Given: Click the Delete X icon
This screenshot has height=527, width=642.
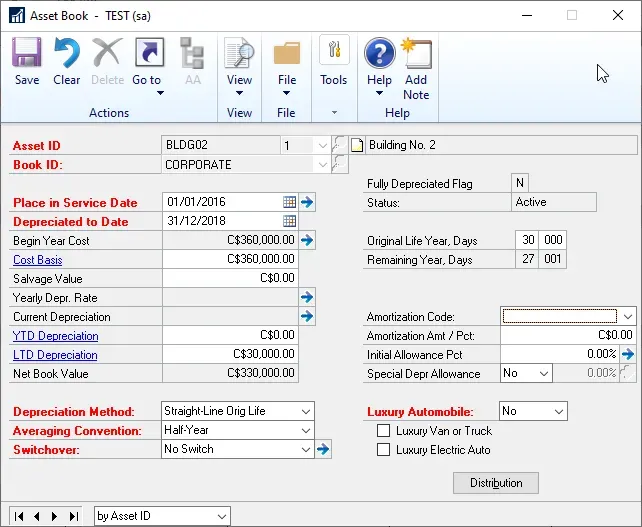Looking at the screenshot, I should pyautogui.click(x=107, y=52).
